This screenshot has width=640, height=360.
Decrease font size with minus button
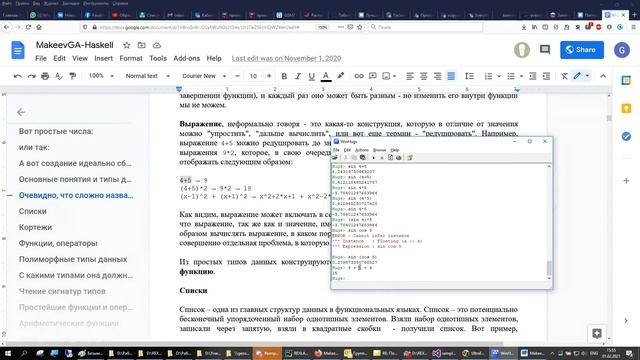coord(238,76)
